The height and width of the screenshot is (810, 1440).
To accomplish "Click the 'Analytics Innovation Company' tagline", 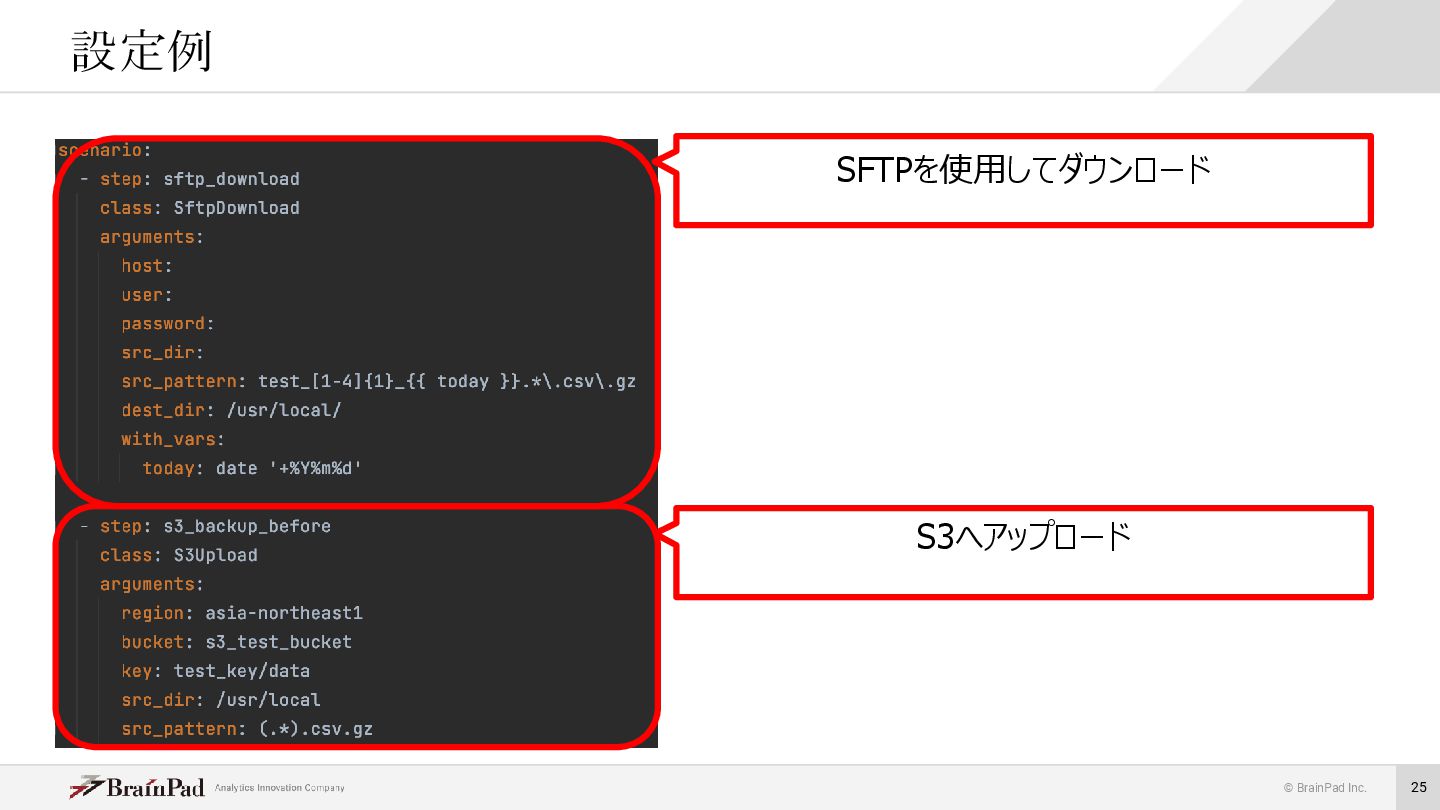I will point(280,788).
